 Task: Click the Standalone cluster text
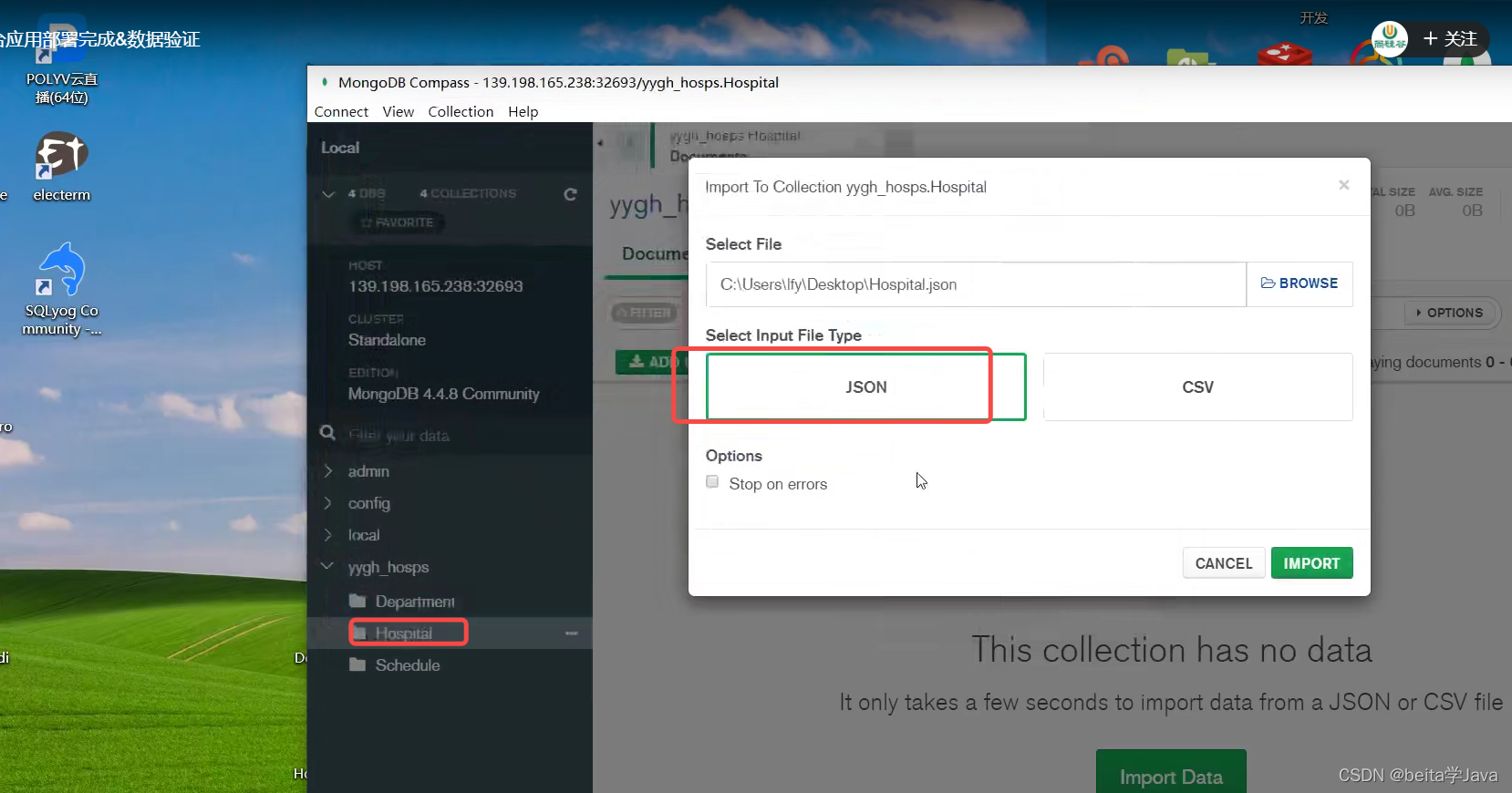pos(387,340)
